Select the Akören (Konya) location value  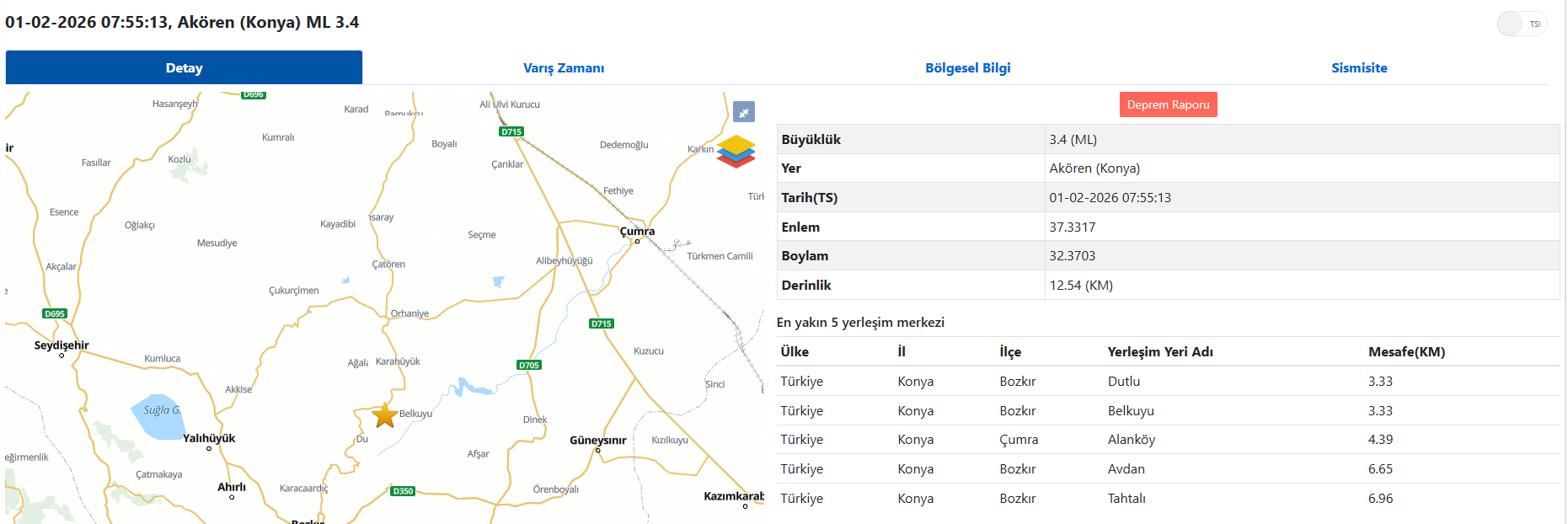click(x=1094, y=168)
